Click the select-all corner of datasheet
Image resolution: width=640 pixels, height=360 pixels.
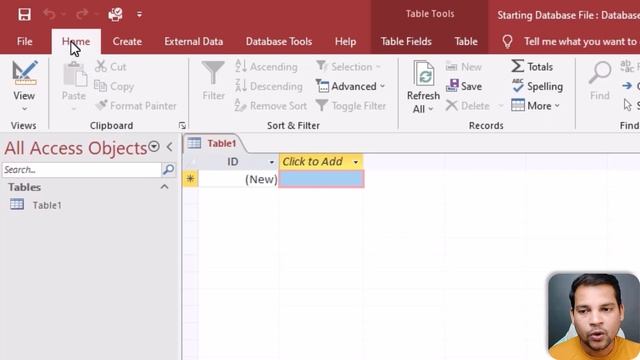point(191,162)
